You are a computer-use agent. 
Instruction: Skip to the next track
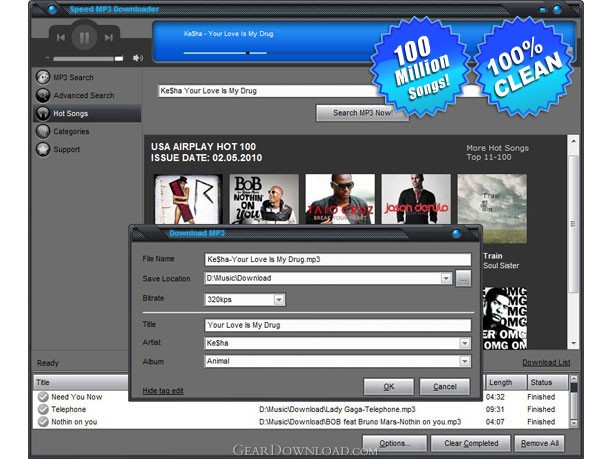click(109, 38)
